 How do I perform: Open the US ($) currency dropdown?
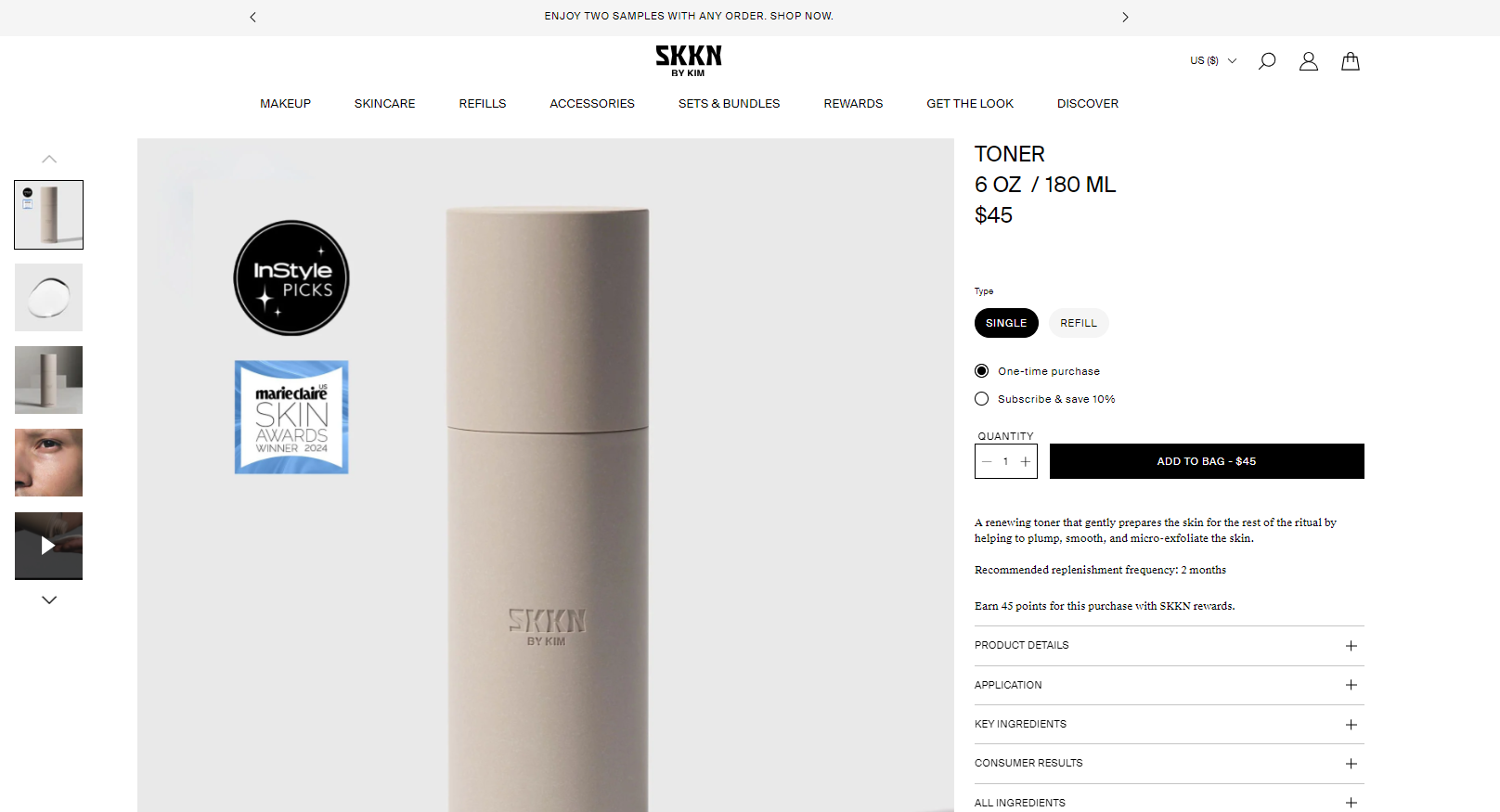1213,60
